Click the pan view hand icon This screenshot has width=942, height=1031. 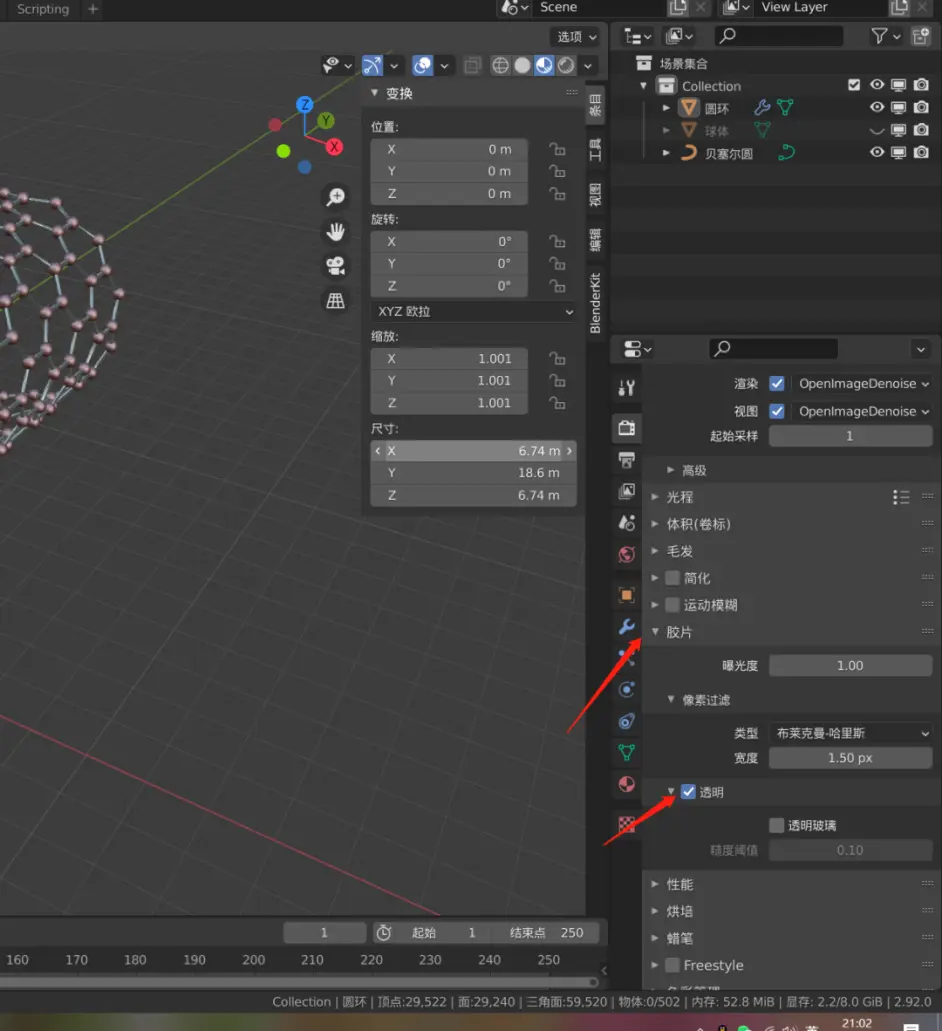tap(336, 231)
